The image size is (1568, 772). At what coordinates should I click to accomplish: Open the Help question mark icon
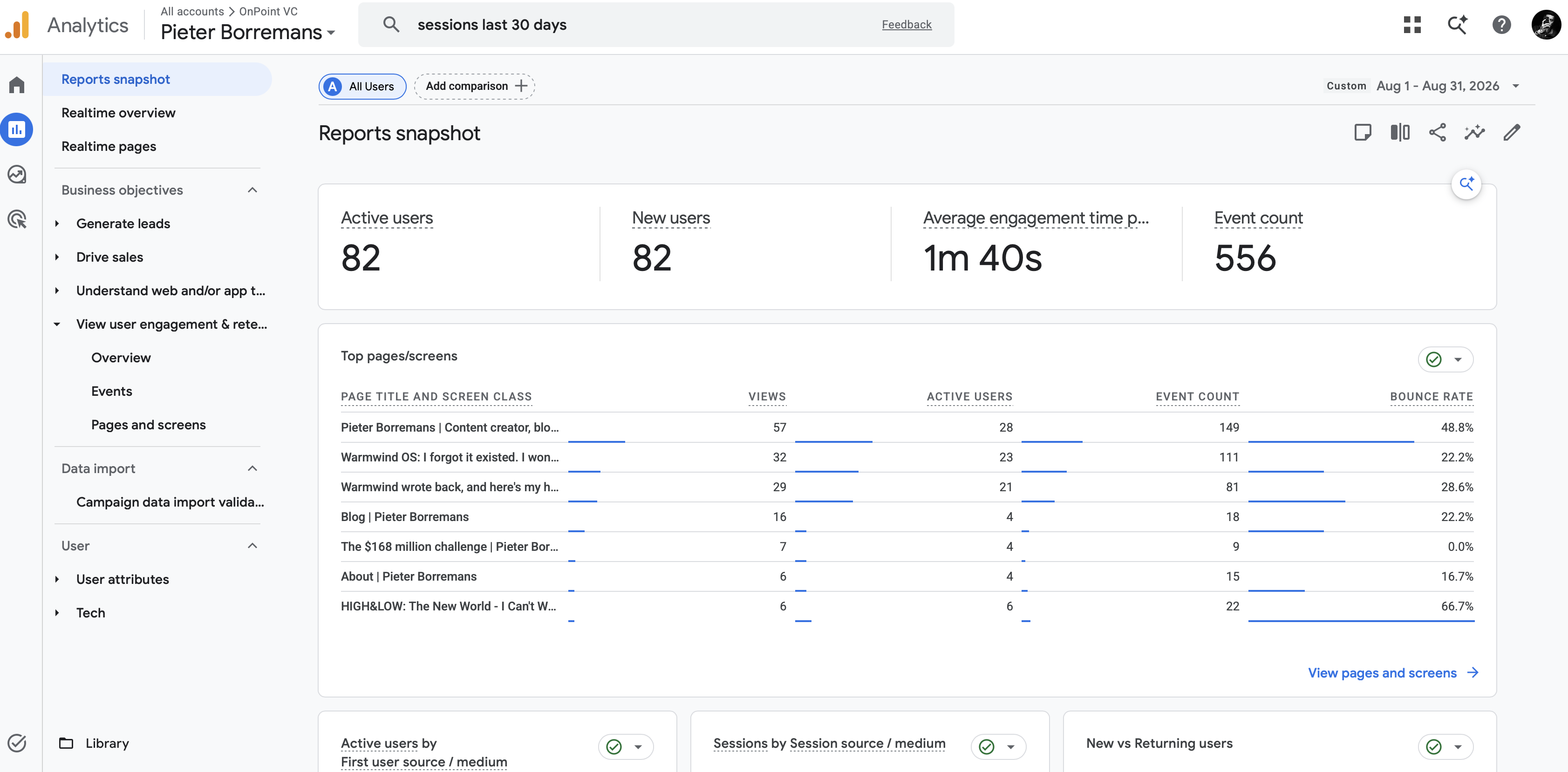pos(1502,25)
